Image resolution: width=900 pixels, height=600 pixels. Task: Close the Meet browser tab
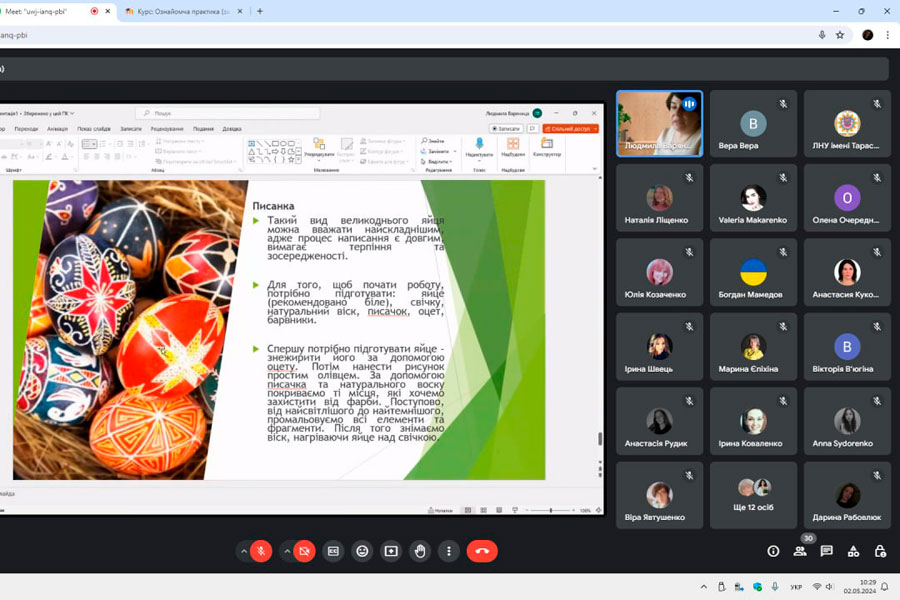click(x=107, y=11)
